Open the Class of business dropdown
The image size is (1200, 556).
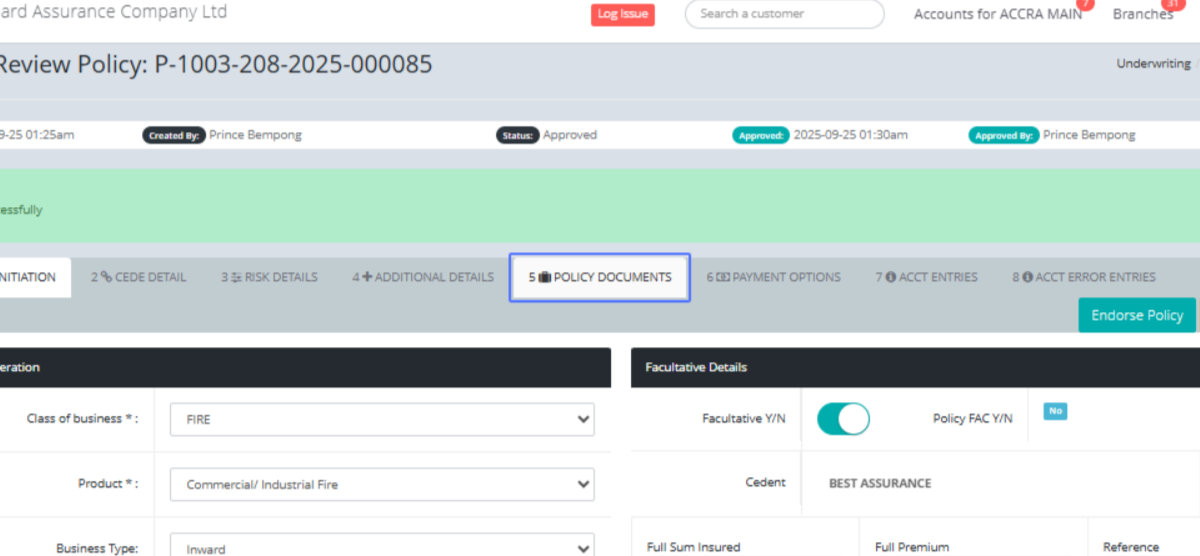(x=382, y=420)
